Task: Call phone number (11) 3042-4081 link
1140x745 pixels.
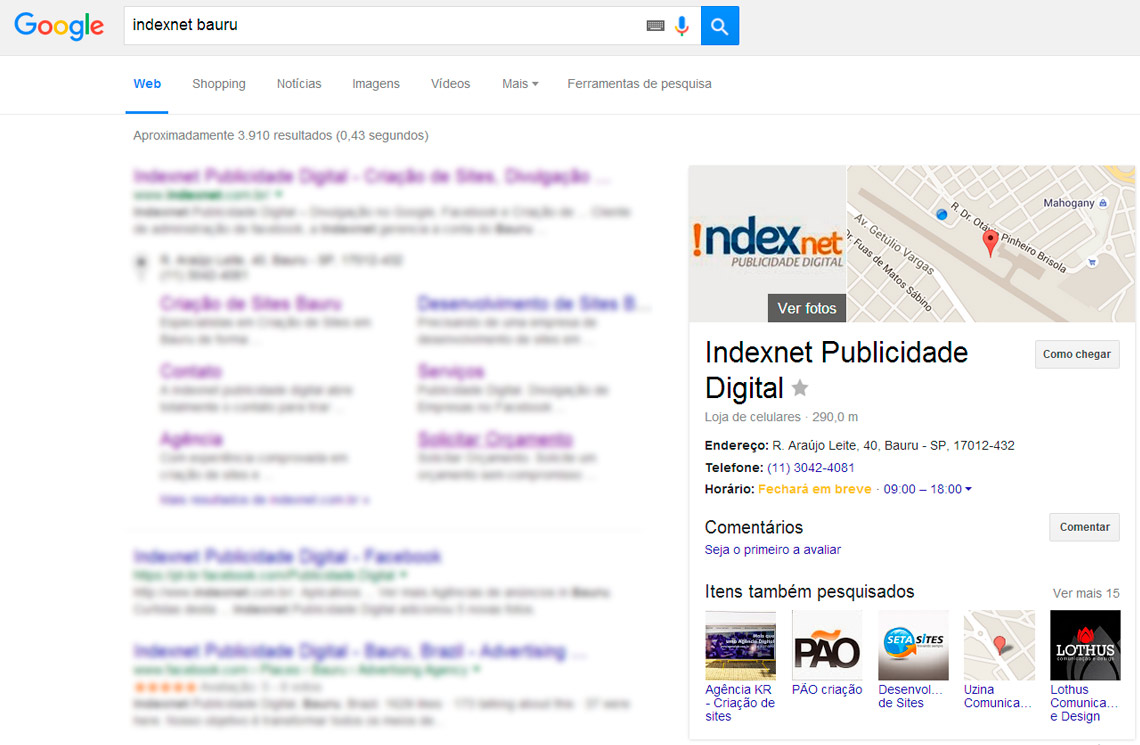Action: tap(810, 467)
